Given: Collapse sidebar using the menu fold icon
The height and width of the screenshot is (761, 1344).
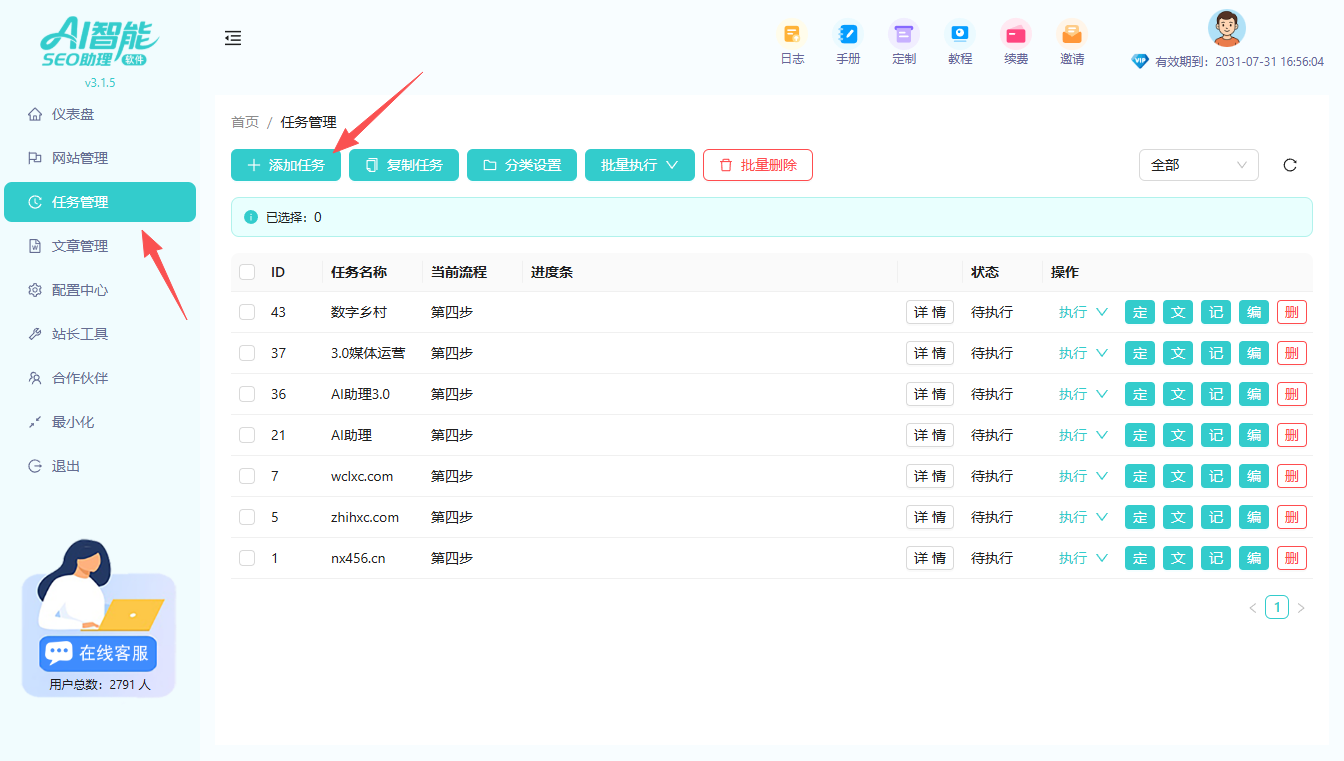Looking at the screenshot, I should (233, 38).
